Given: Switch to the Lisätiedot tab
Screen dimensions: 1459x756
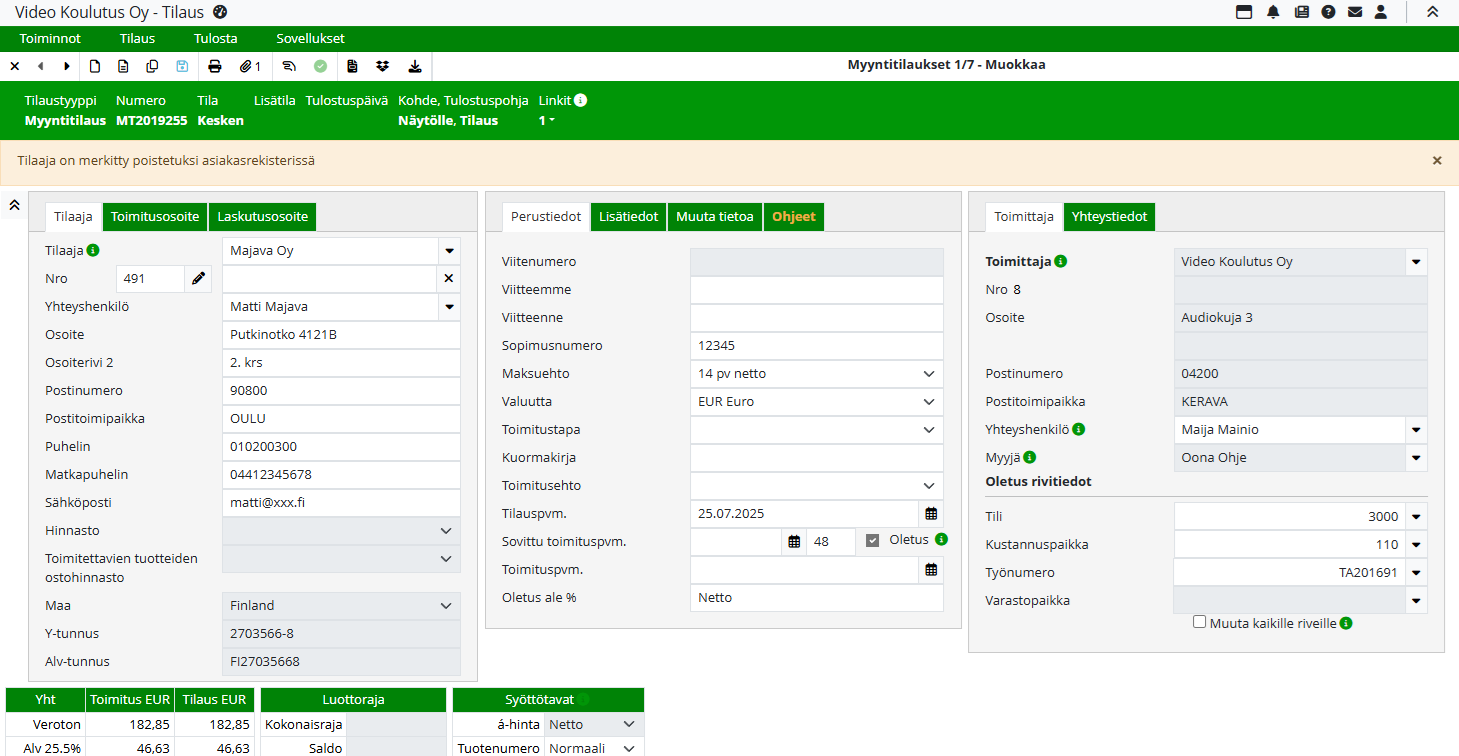Looking at the screenshot, I should coord(629,217).
